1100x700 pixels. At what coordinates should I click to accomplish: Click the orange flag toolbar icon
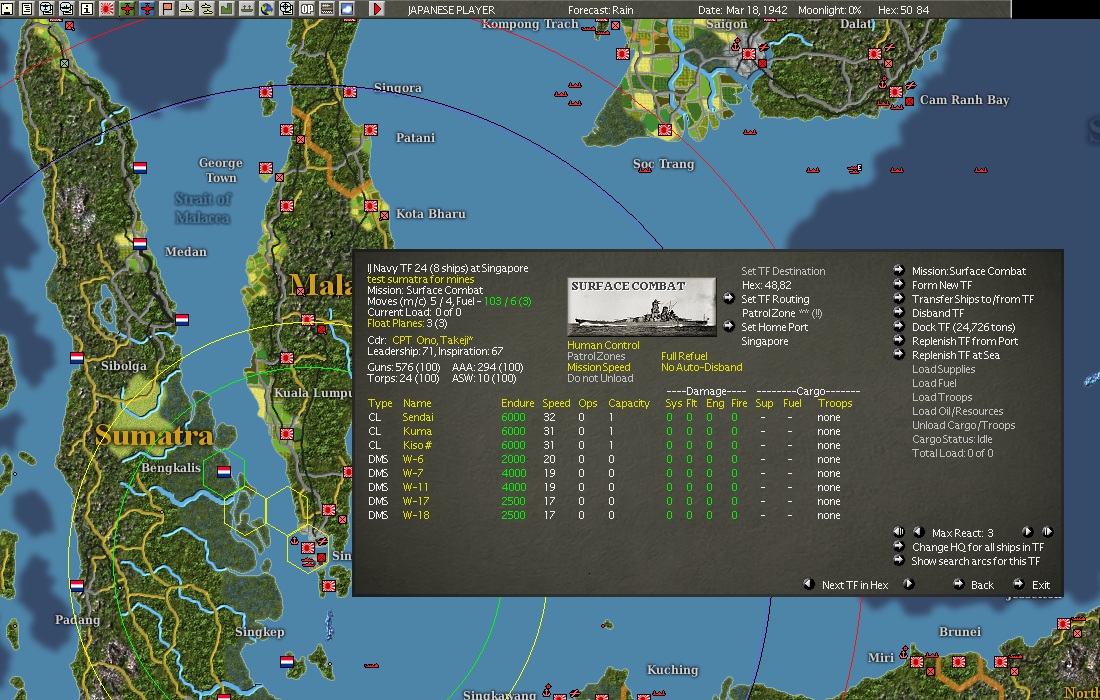click(x=167, y=9)
